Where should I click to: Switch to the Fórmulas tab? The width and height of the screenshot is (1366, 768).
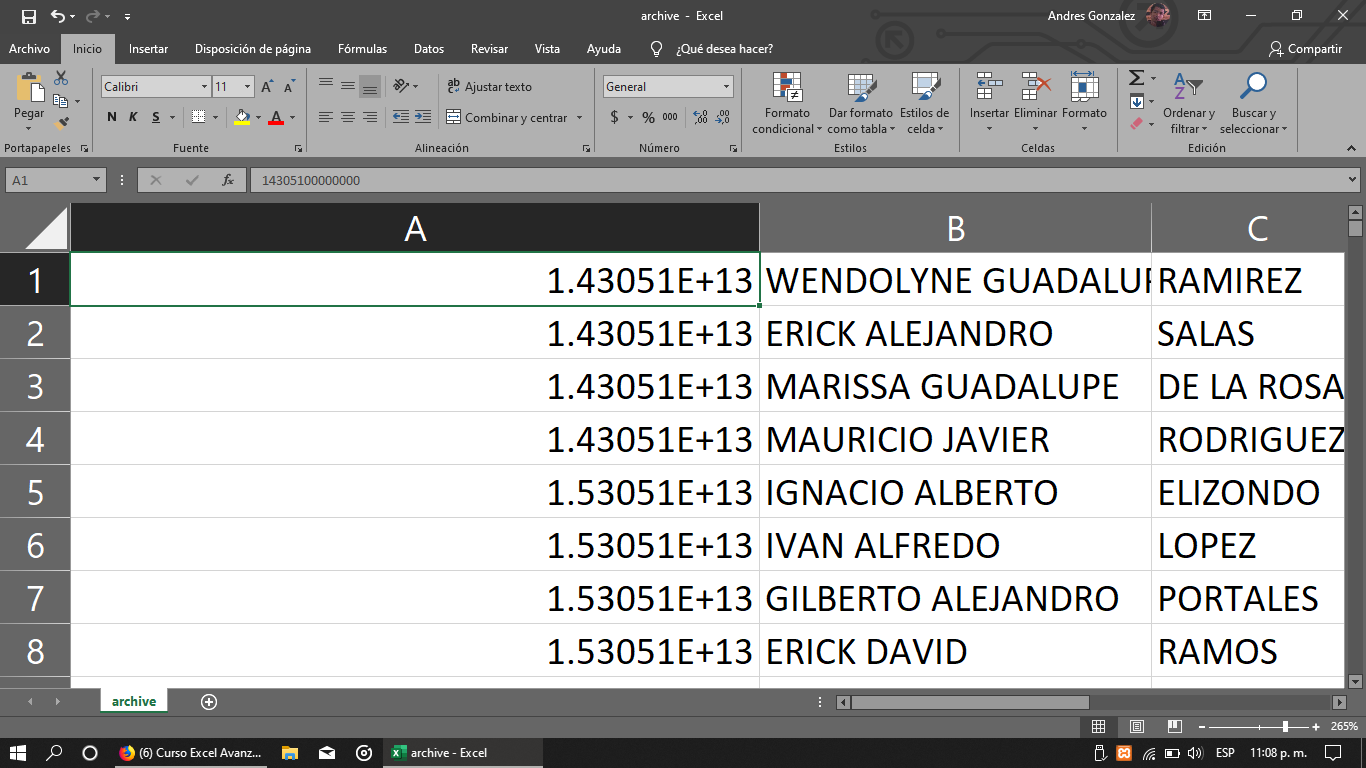pos(362,48)
